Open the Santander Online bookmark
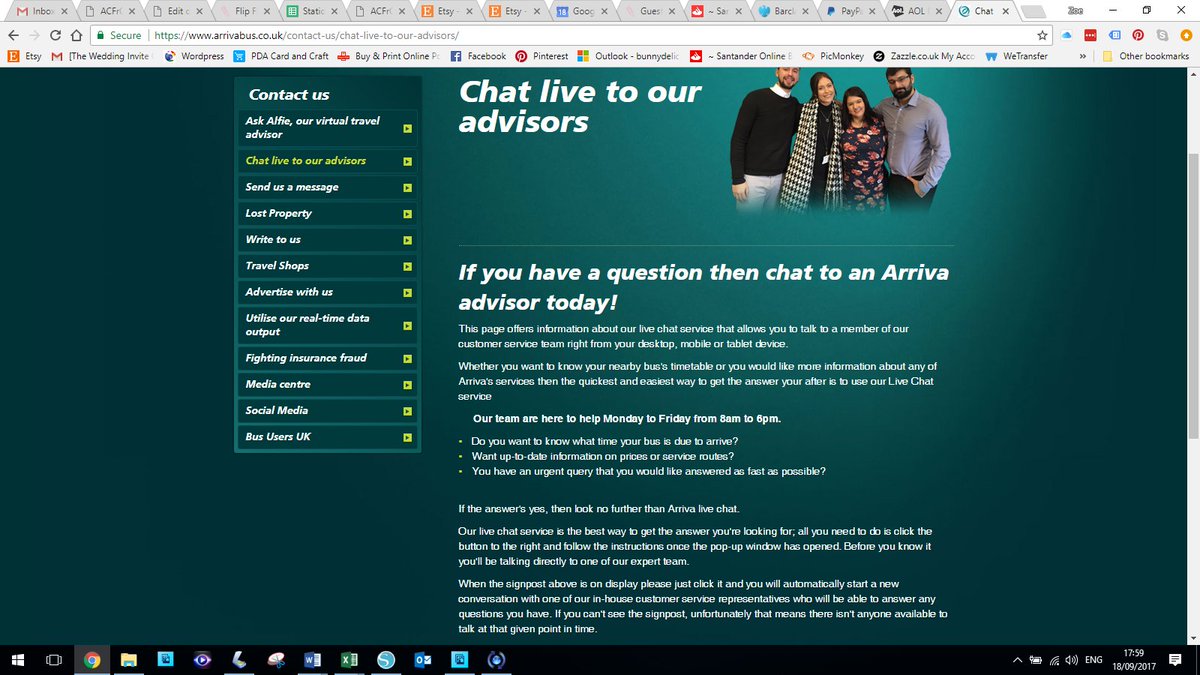The width and height of the screenshot is (1200, 675). click(x=741, y=56)
